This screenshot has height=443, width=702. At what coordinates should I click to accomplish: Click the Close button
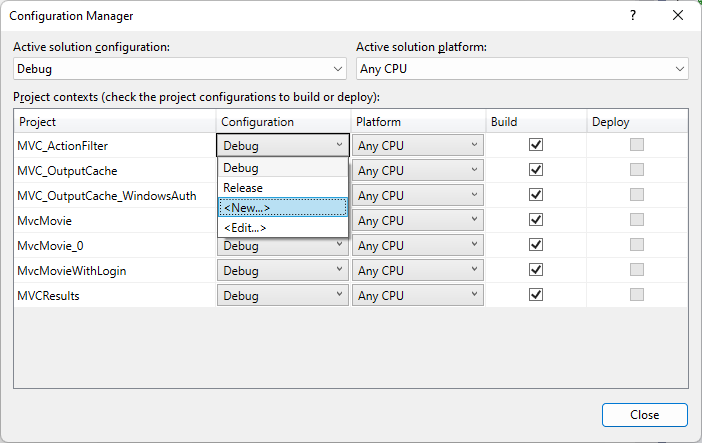point(644,415)
